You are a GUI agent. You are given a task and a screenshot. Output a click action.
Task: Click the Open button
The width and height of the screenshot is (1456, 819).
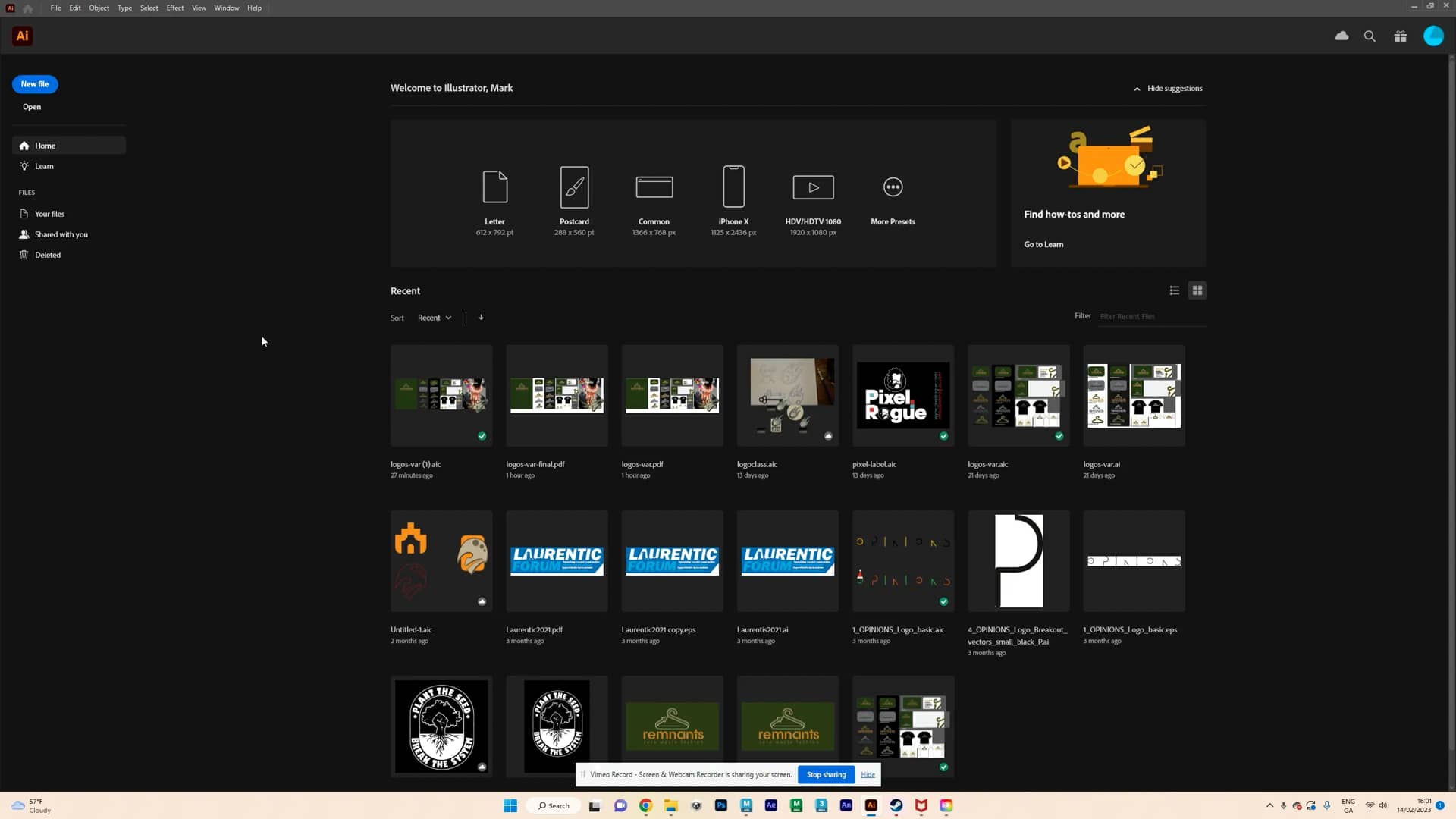pyautogui.click(x=32, y=107)
